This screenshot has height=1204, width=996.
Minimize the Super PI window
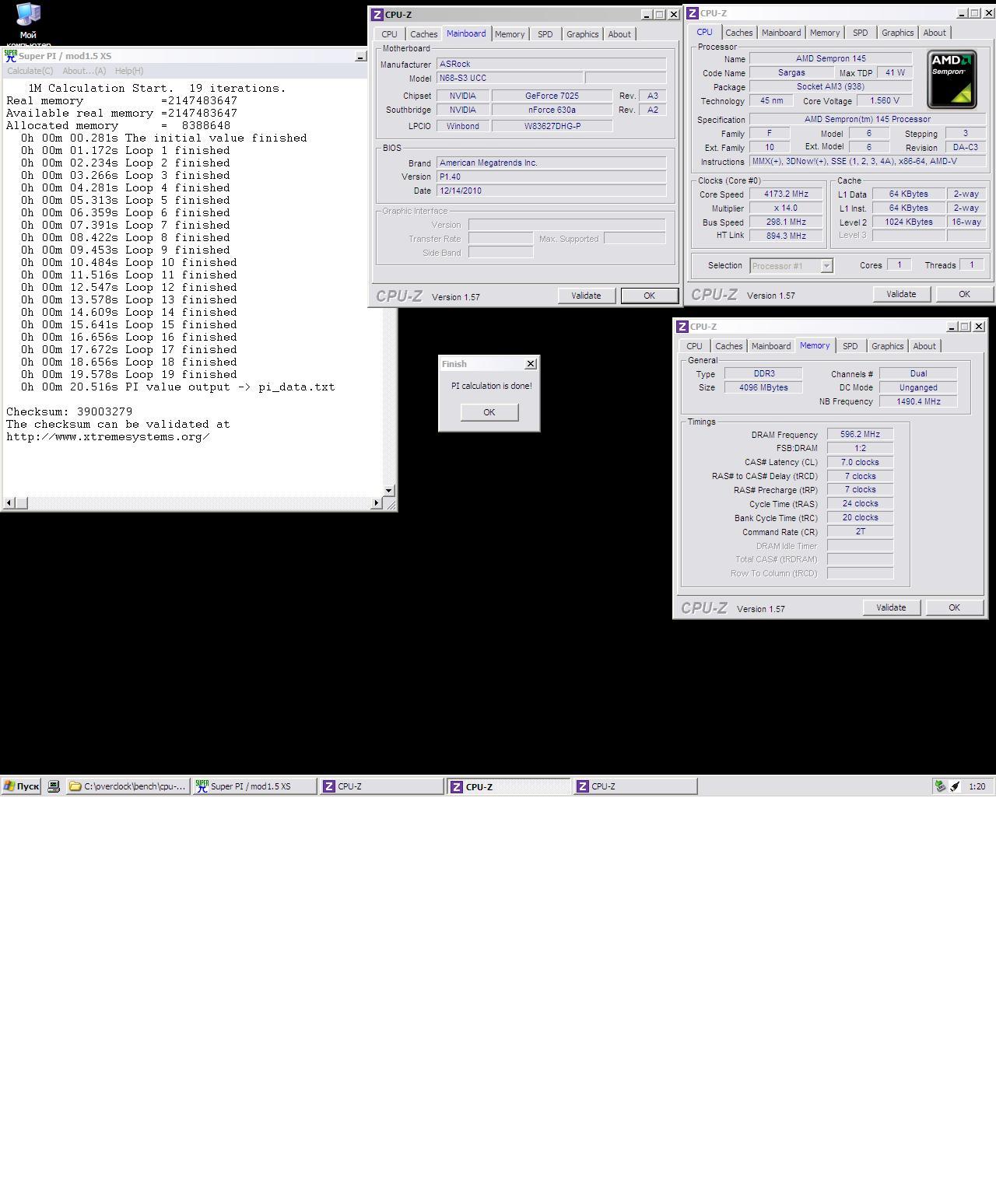(360, 57)
